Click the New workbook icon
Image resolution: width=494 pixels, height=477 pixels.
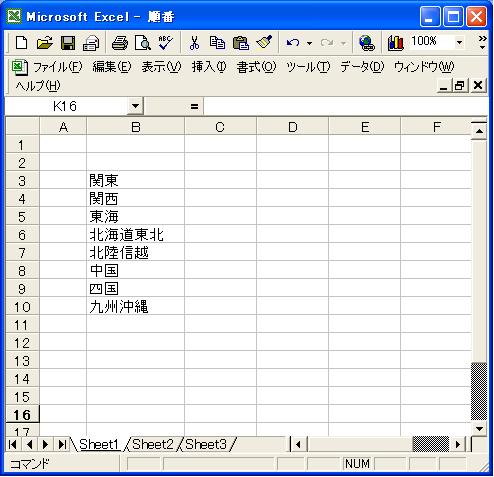22,43
